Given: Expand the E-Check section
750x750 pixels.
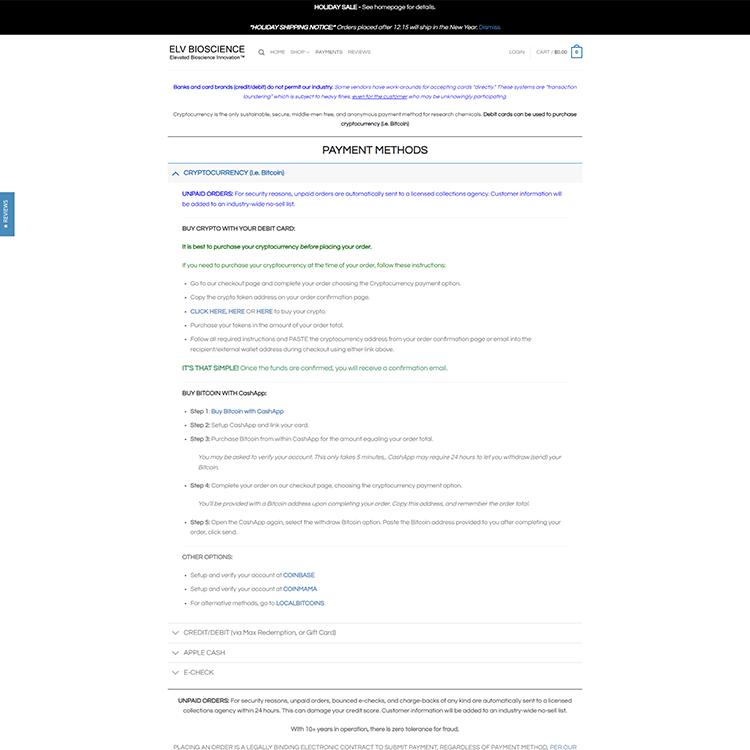Looking at the screenshot, I should pos(198,672).
